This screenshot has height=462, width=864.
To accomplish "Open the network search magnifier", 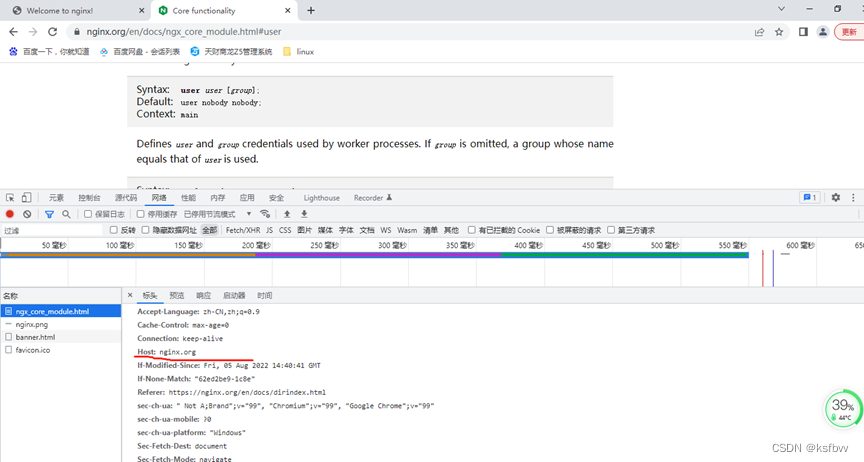I will coord(66,214).
